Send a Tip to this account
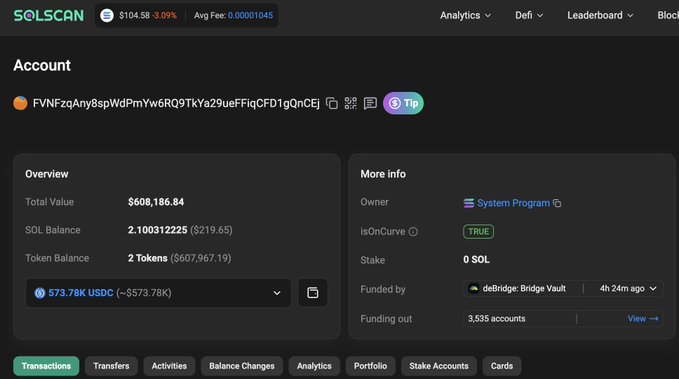Viewport: 679px width, 379px height. [x=403, y=103]
